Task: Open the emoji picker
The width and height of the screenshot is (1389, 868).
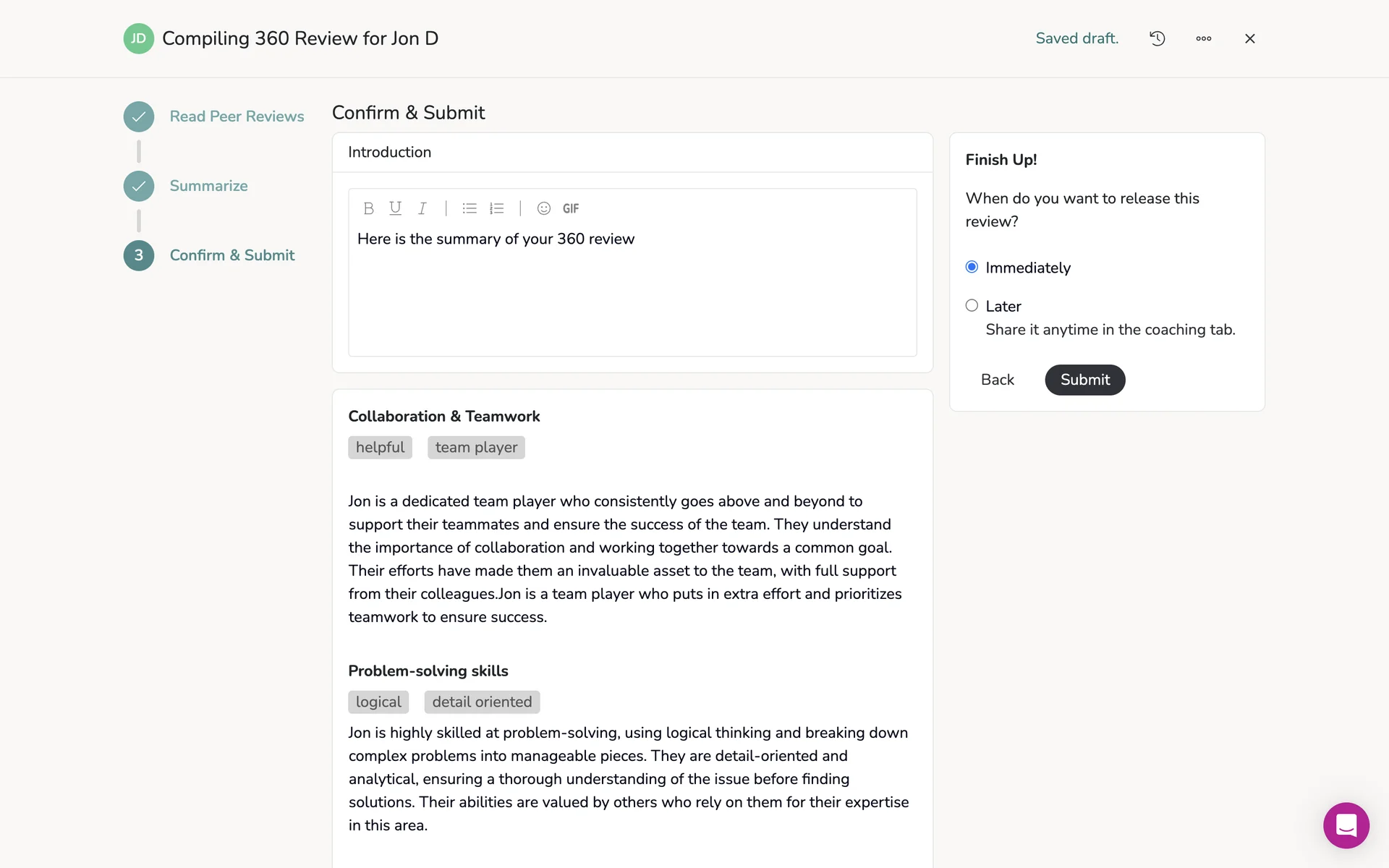Action: (544, 208)
